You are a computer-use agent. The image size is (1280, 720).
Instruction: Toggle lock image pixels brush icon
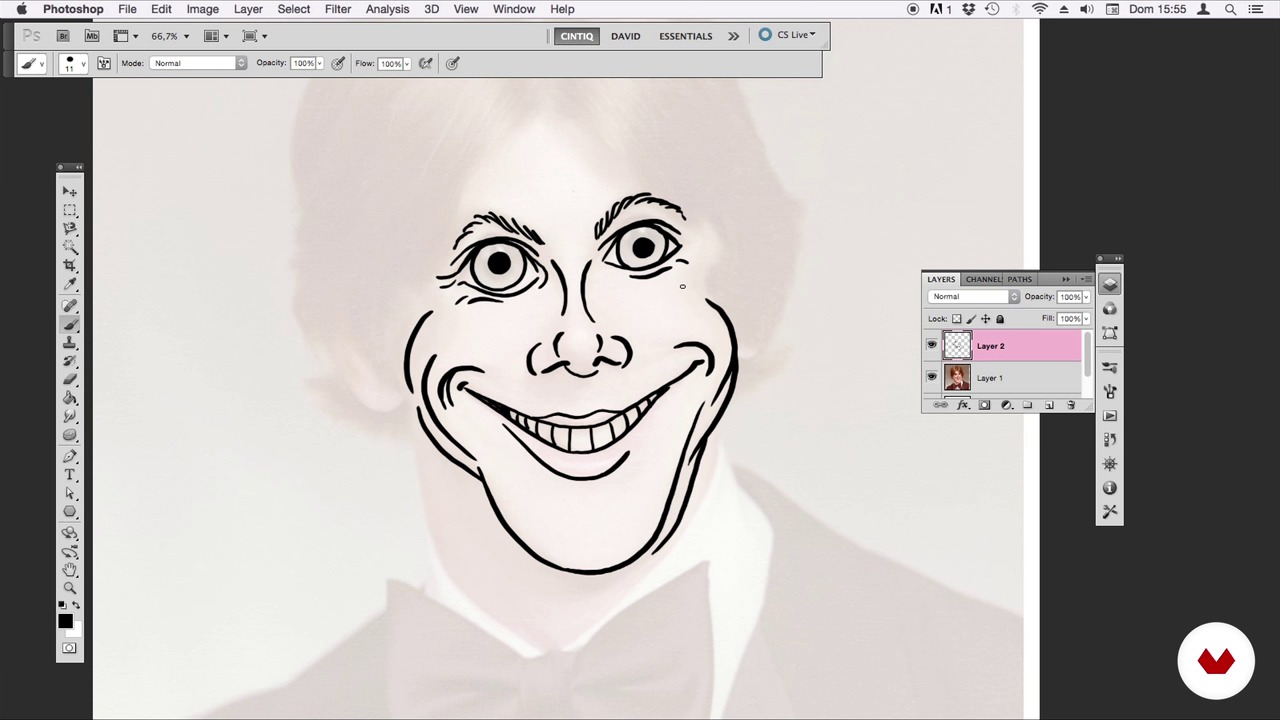[971, 319]
